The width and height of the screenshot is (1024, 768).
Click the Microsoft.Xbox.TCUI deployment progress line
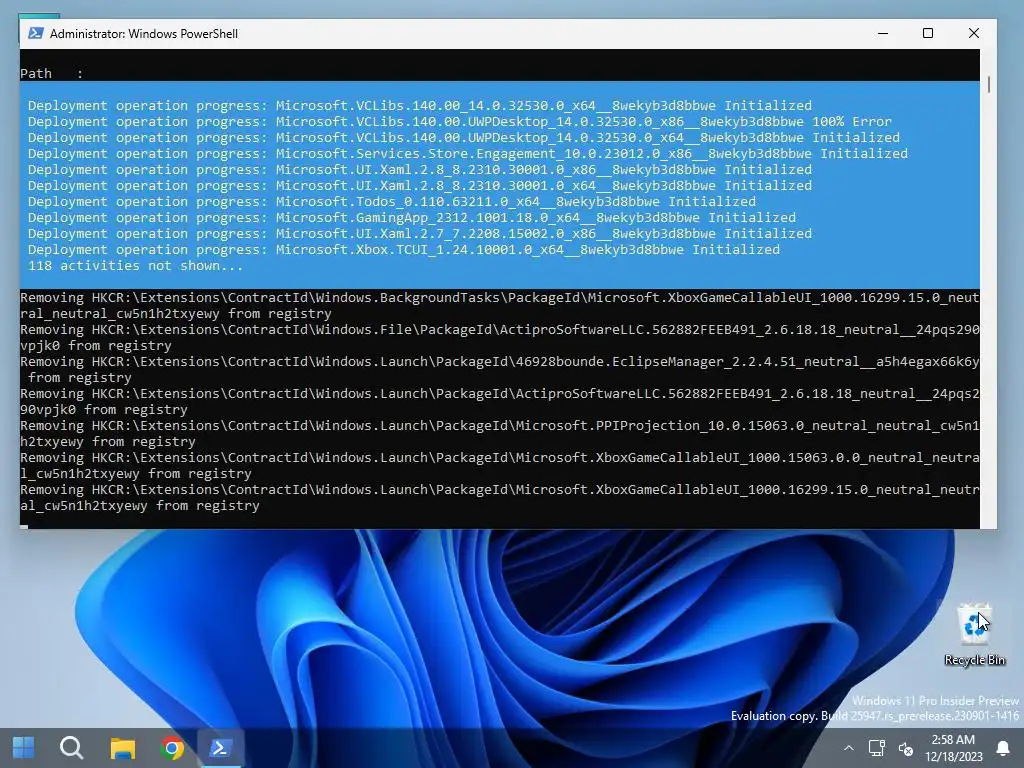[x=404, y=249]
